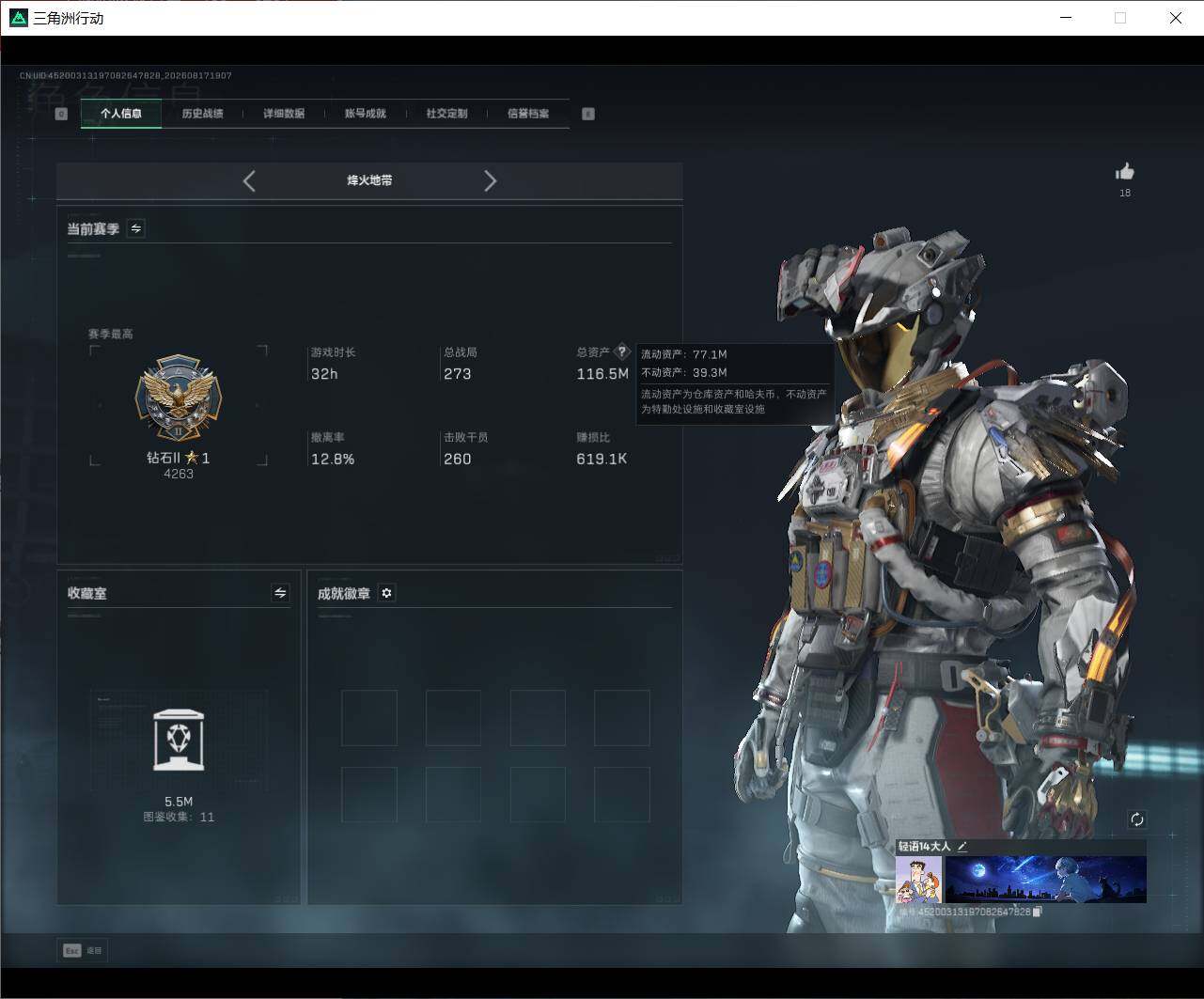The height and width of the screenshot is (999, 1204).
Task: Click the 5.5M collection value
Action: 179,802
